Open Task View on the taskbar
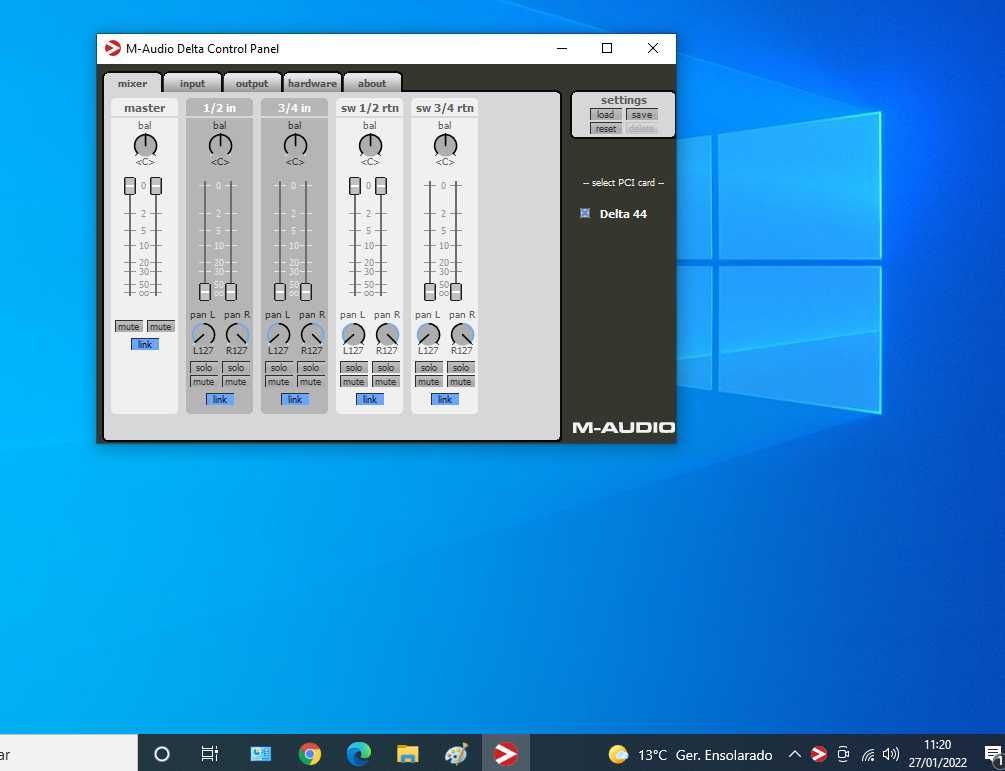The image size is (1005, 771). [x=210, y=754]
